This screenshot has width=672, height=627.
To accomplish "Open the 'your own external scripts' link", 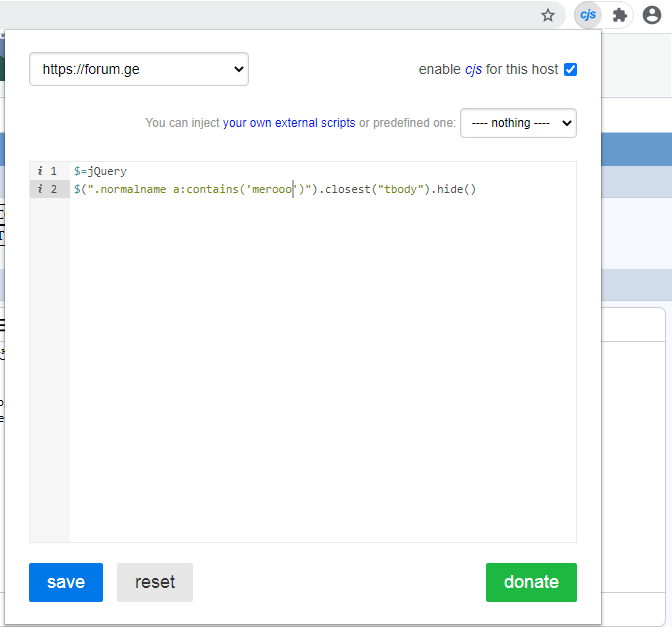I will (x=289, y=123).
